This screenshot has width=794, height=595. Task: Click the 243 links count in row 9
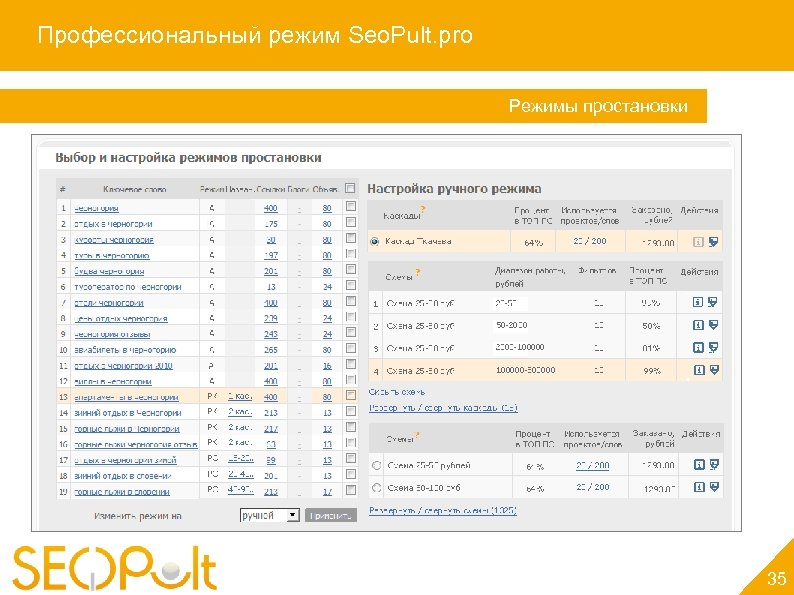(271, 334)
